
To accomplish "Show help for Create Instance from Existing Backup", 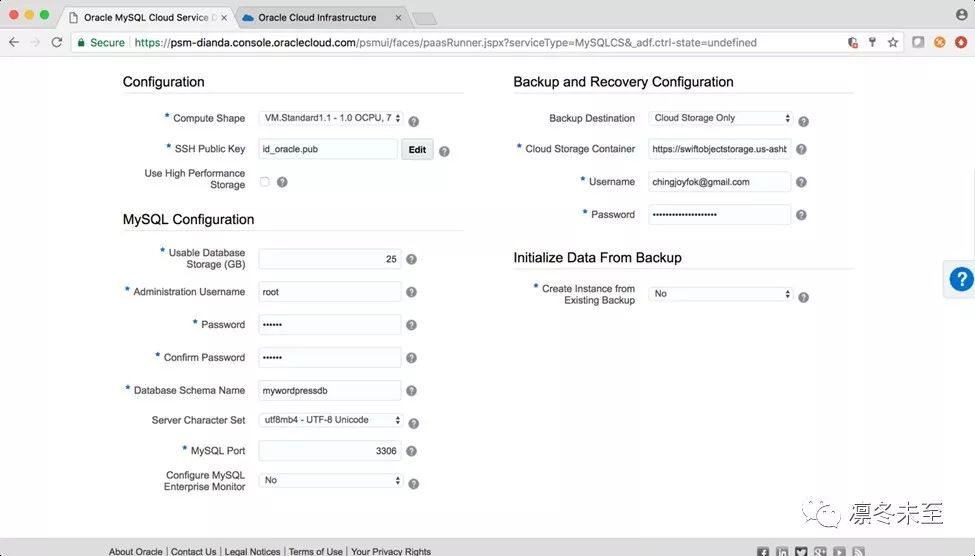I will pos(803,297).
